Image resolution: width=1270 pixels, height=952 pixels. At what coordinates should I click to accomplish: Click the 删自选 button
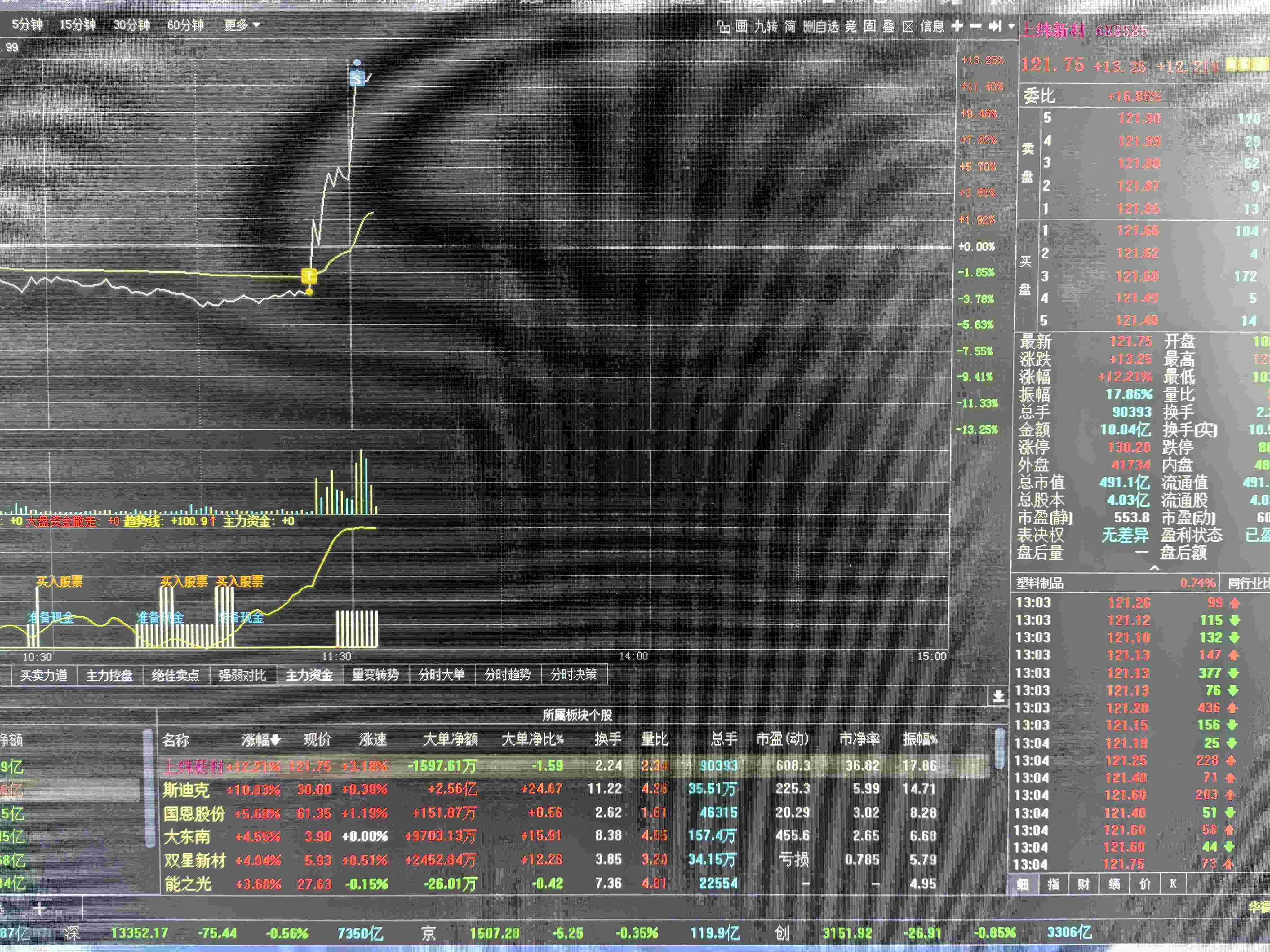(x=820, y=26)
